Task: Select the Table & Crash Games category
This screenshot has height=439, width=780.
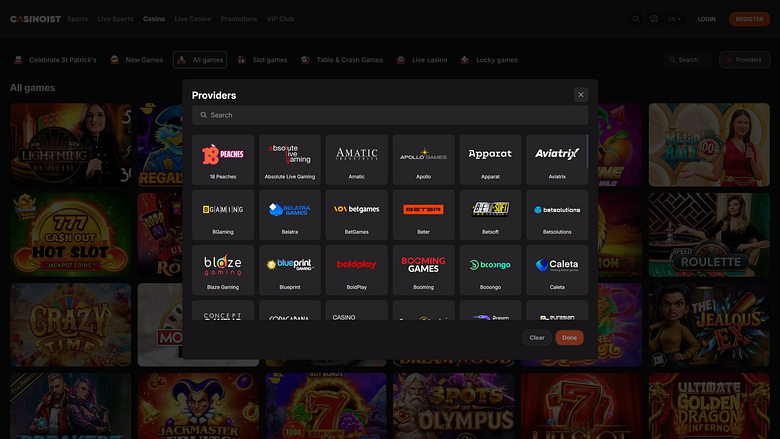Action: [x=342, y=60]
